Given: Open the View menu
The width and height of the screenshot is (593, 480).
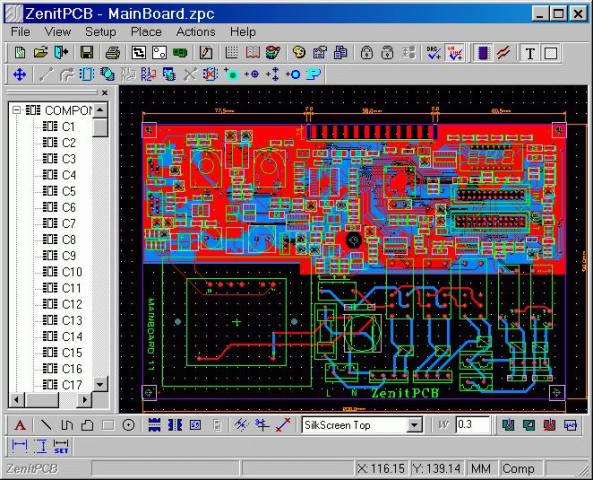Looking at the screenshot, I should click(x=57, y=32).
